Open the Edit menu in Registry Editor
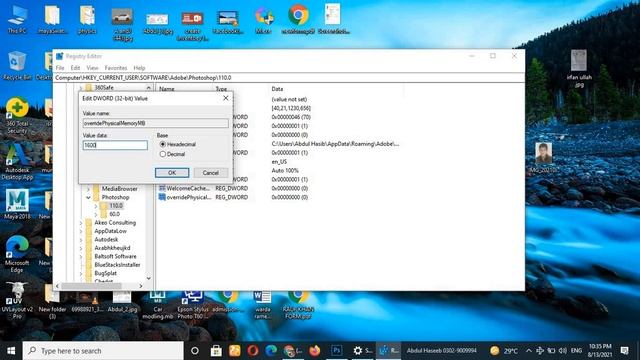Viewport: 640px width, 360px height. click(75, 68)
